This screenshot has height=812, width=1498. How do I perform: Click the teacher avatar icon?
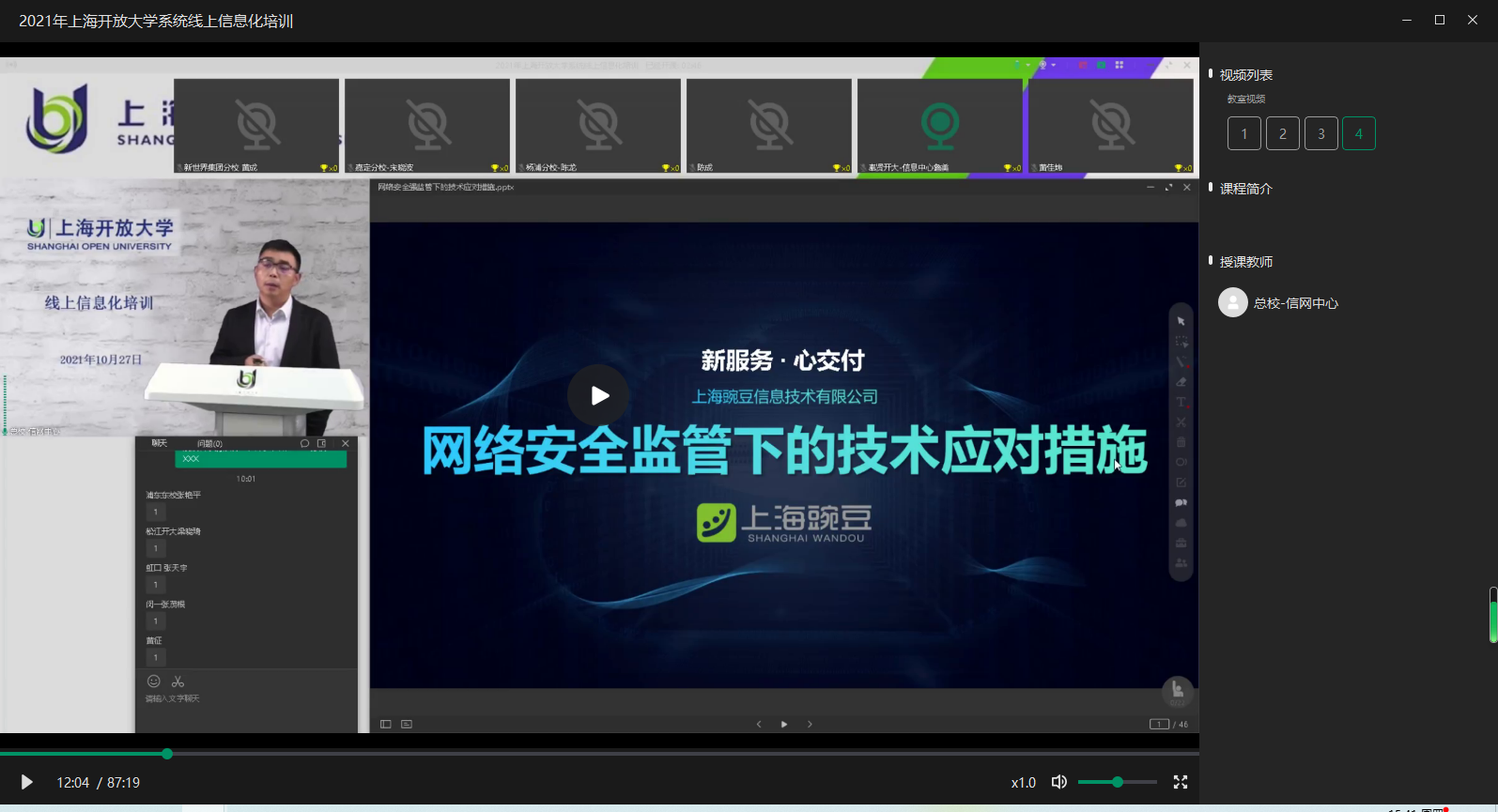(x=1233, y=302)
